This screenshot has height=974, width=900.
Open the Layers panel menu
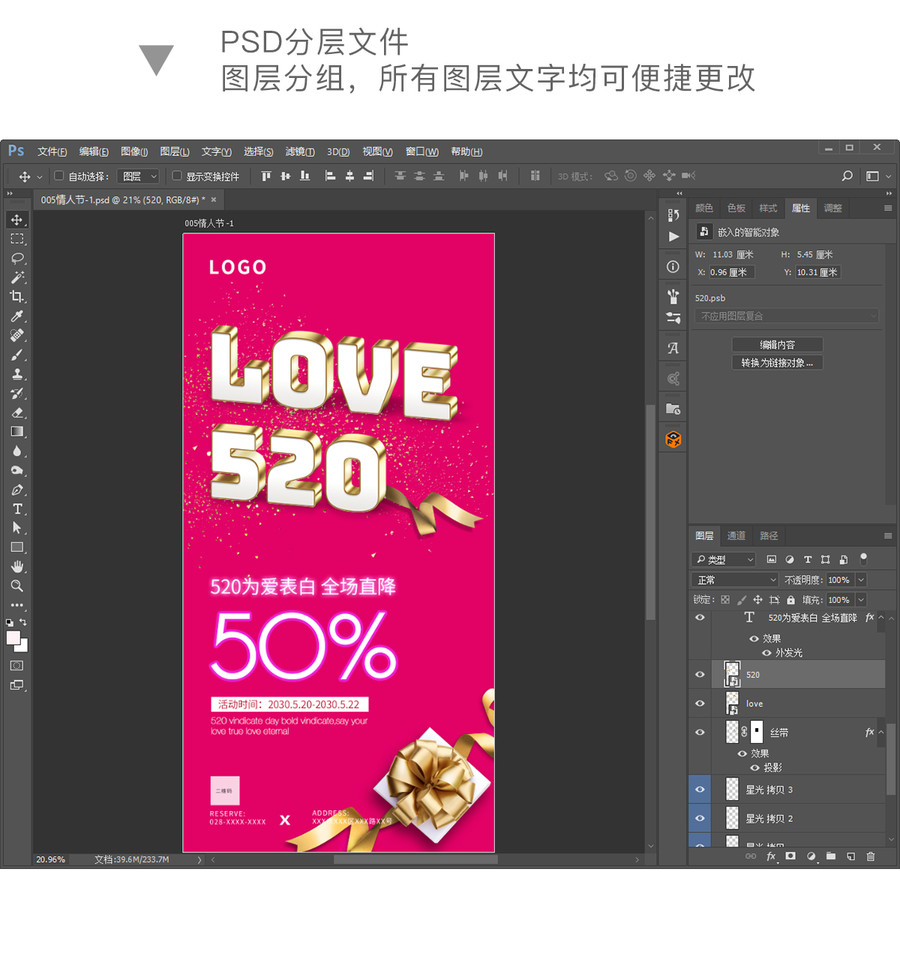pos(888,535)
